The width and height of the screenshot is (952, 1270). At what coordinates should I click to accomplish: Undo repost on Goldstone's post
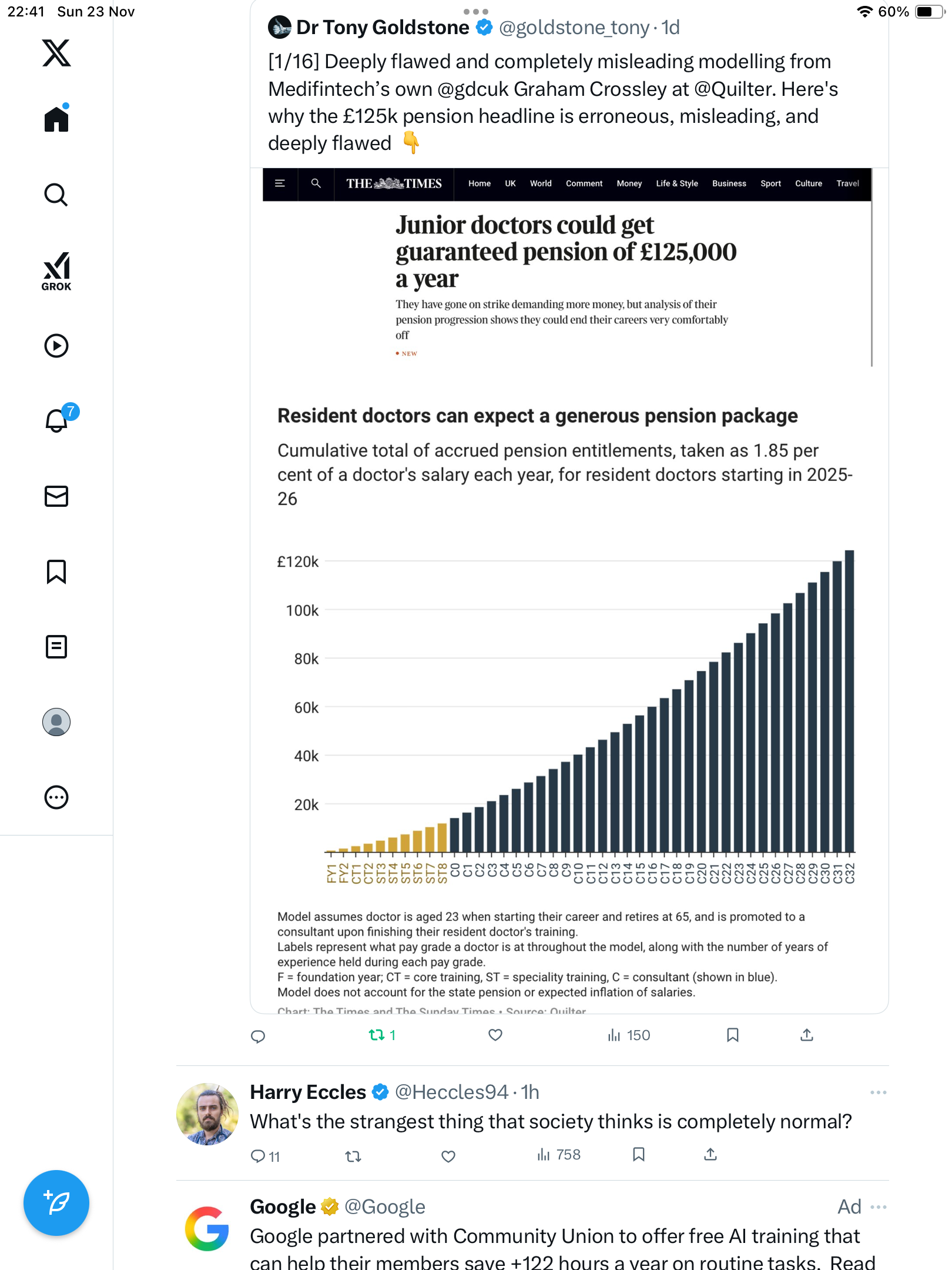[377, 1035]
